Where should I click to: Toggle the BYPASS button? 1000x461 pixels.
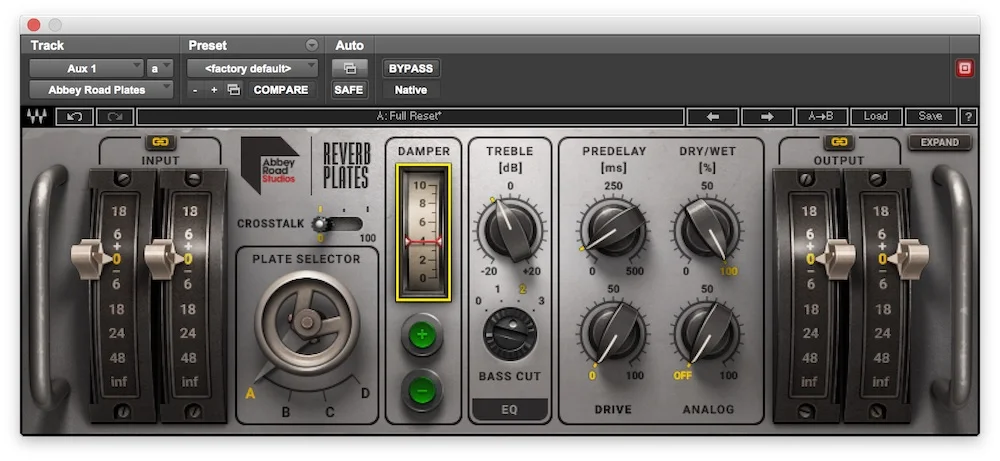pyautogui.click(x=411, y=68)
